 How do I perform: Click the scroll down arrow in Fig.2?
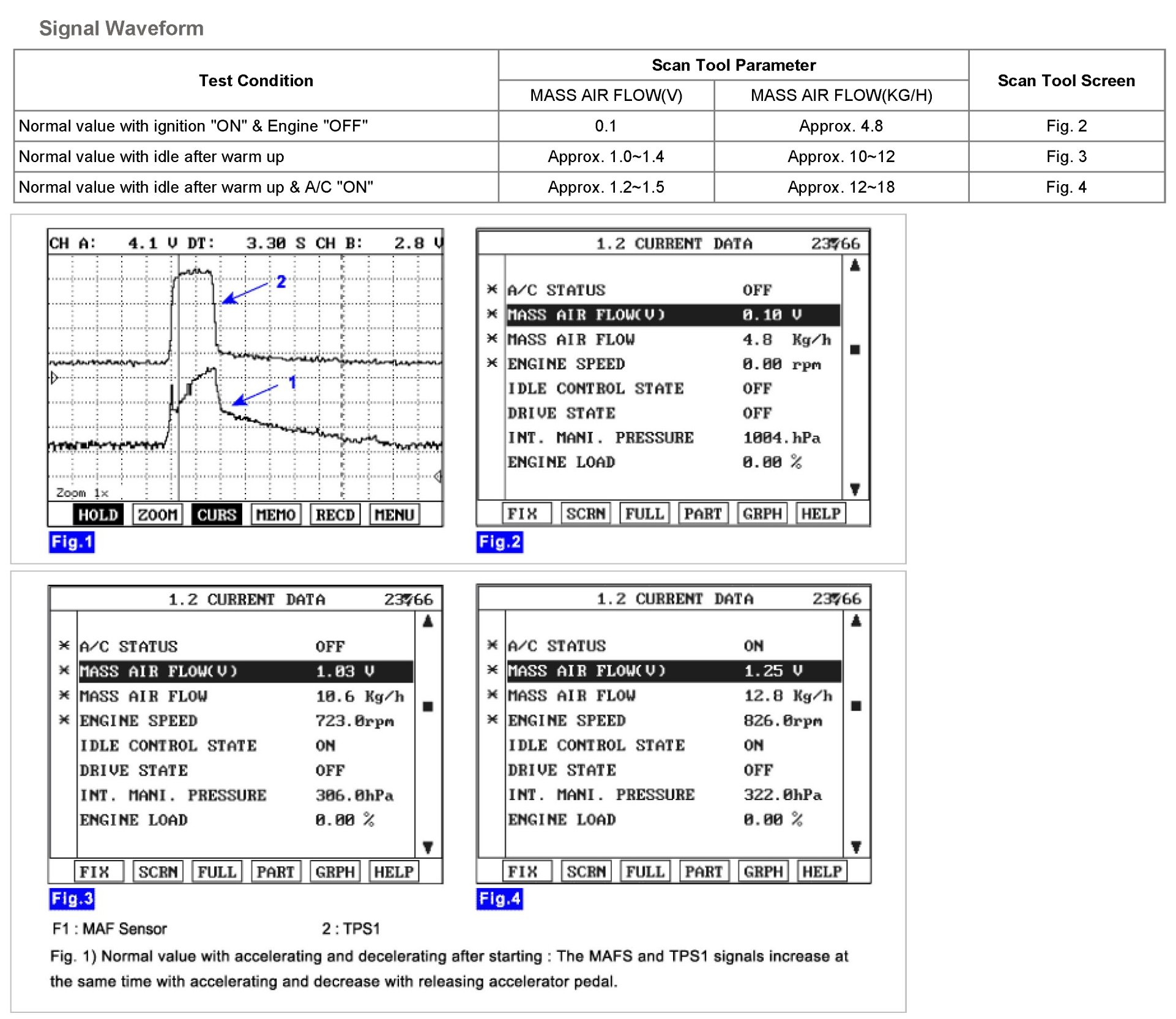855,489
